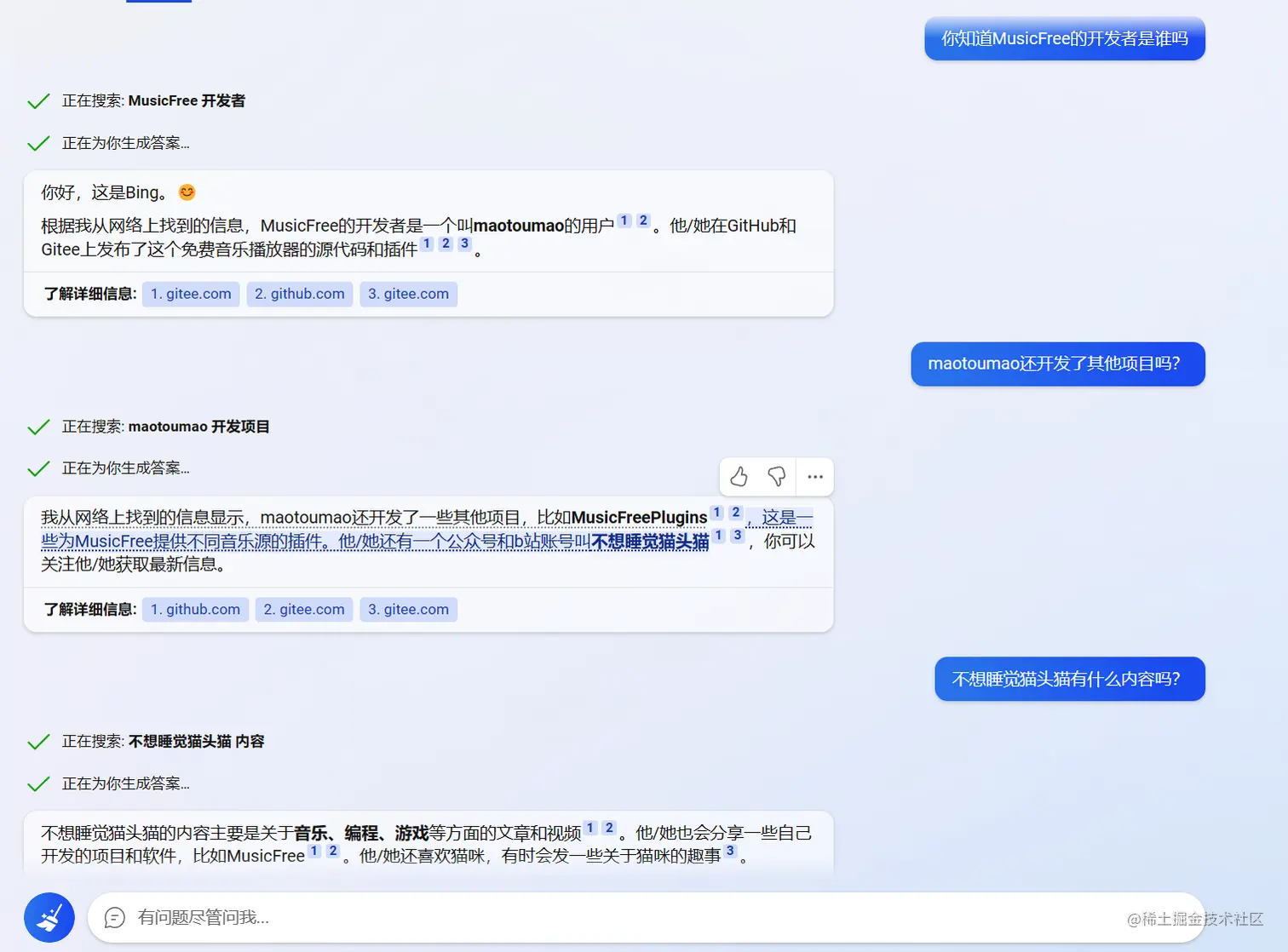This screenshot has width=1288, height=952.
Task: Click citation 3 after 猫咪的趣事
Action: point(730,851)
